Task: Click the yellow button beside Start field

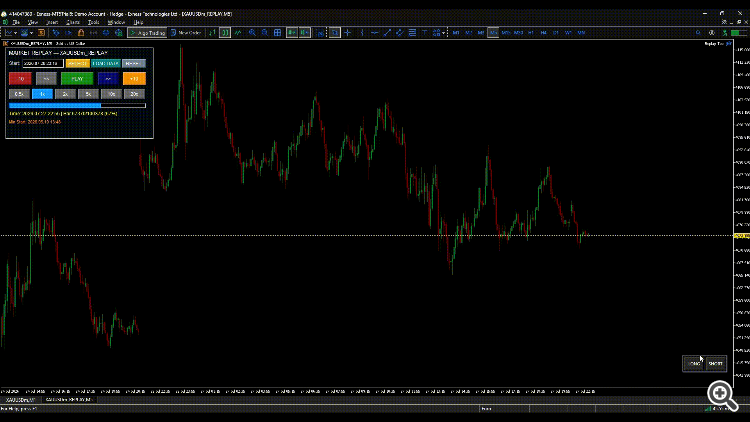Action: coord(77,63)
